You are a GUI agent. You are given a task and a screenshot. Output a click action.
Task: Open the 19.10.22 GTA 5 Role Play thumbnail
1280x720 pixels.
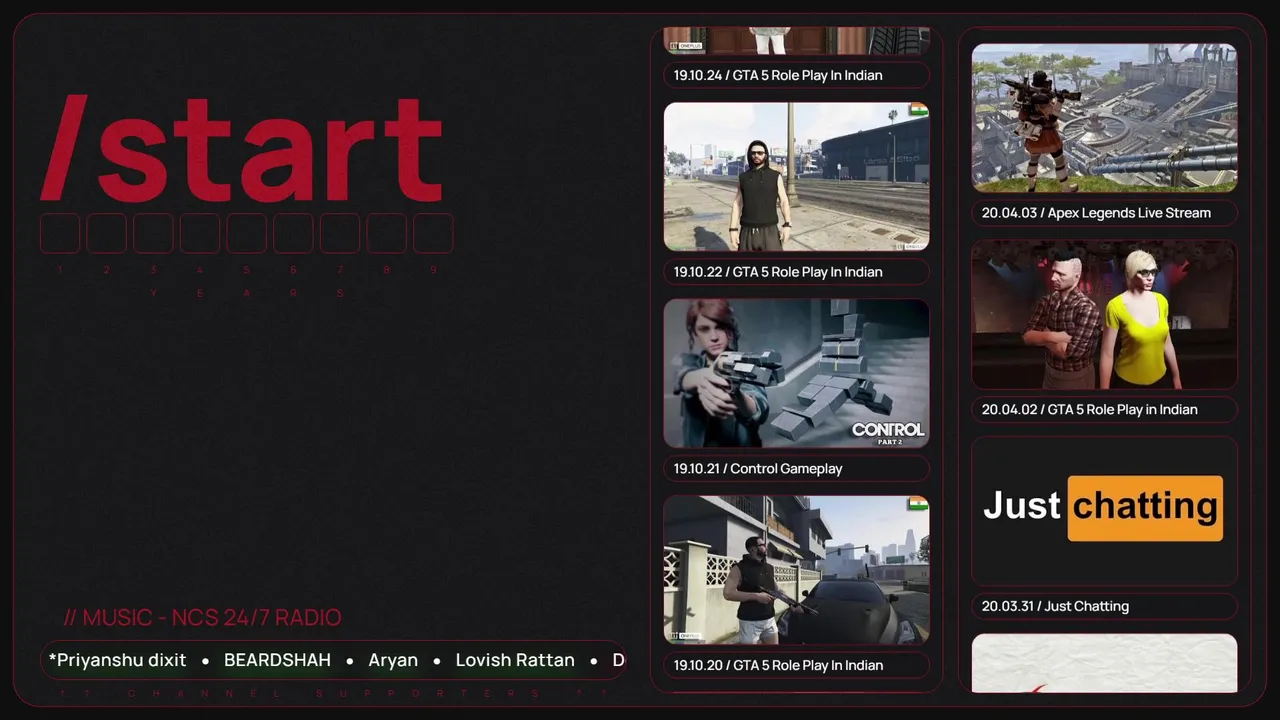click(796, 176)
